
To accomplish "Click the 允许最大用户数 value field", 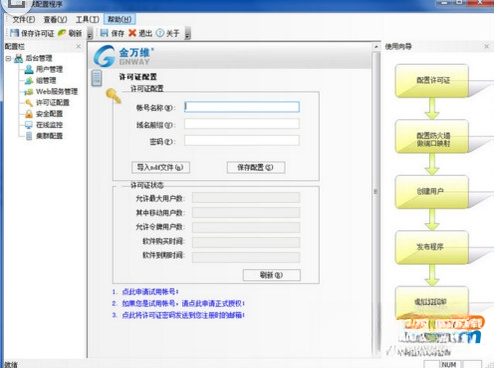I will [246, 198].
